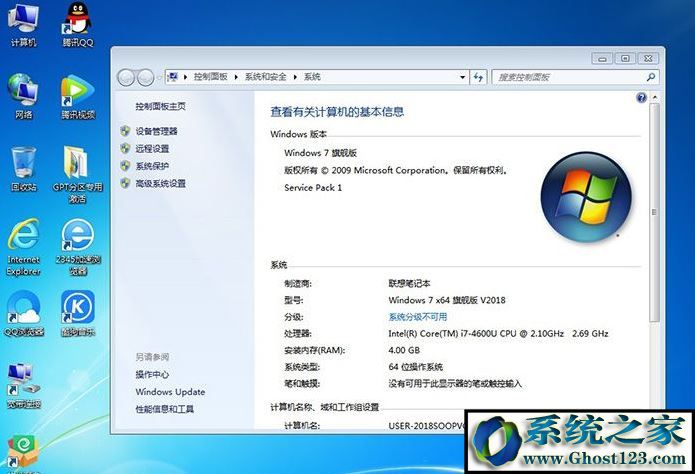
Task: Open address bar history dropdown arrow
Action: pos(462,77)
